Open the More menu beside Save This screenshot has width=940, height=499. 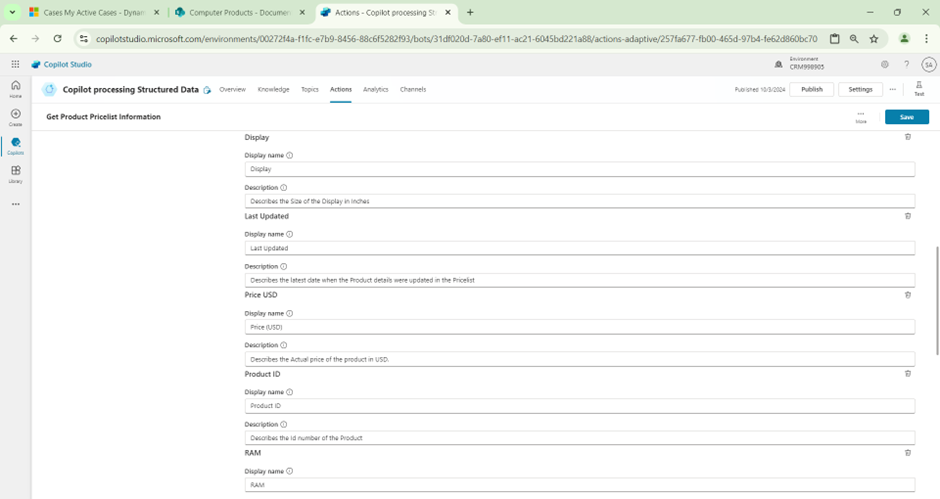coord(861,116)
